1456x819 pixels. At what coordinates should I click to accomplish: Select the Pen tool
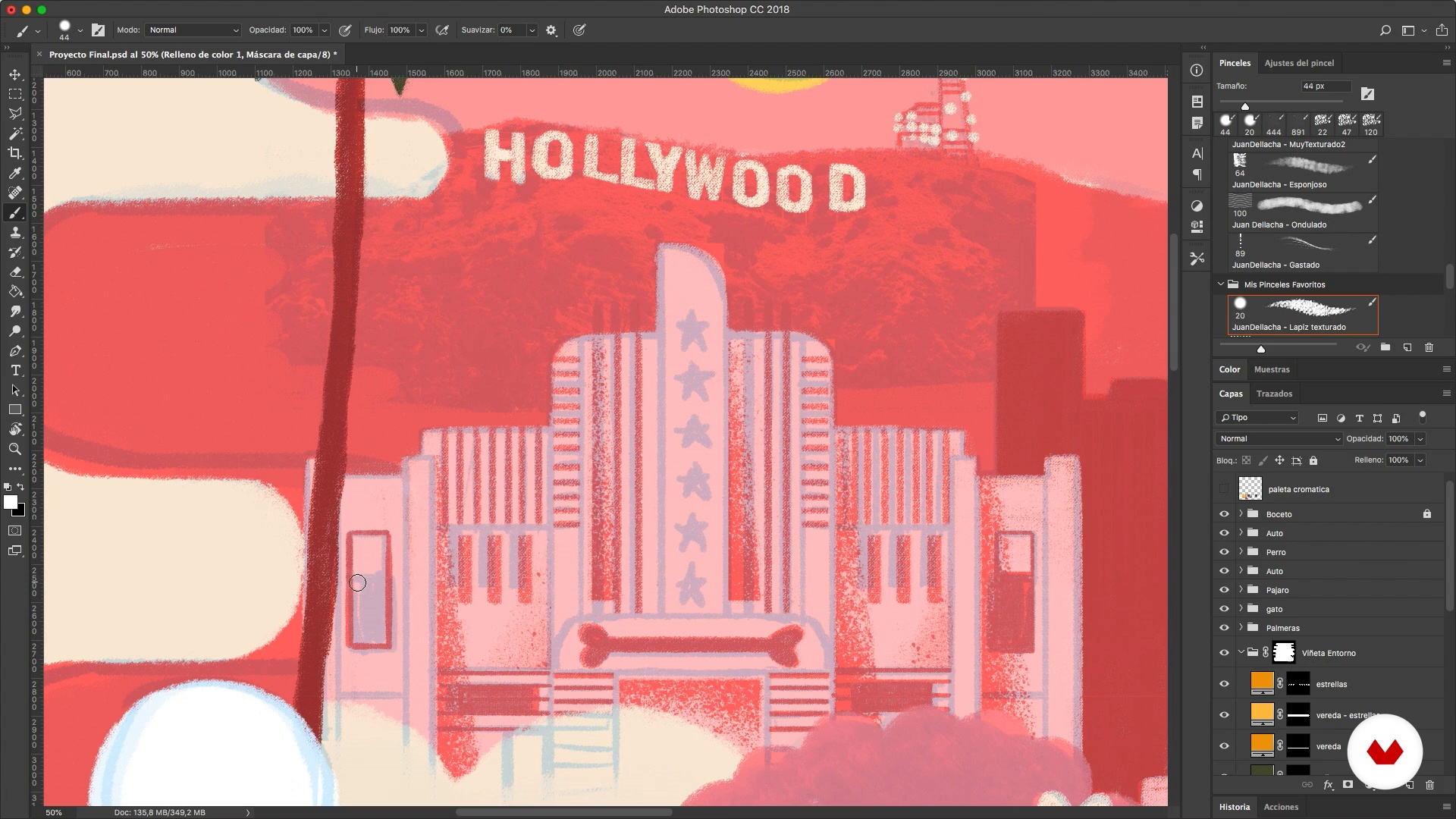(x=15, y=350)
